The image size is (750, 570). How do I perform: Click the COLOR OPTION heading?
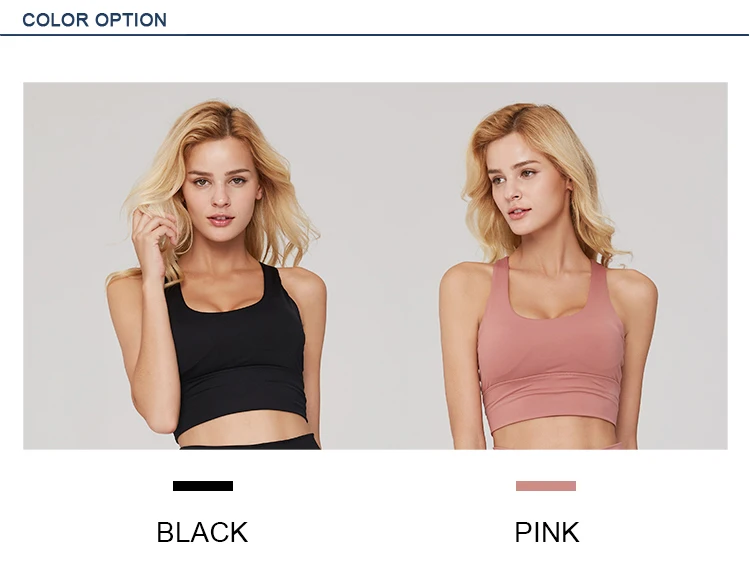point(94,20)
